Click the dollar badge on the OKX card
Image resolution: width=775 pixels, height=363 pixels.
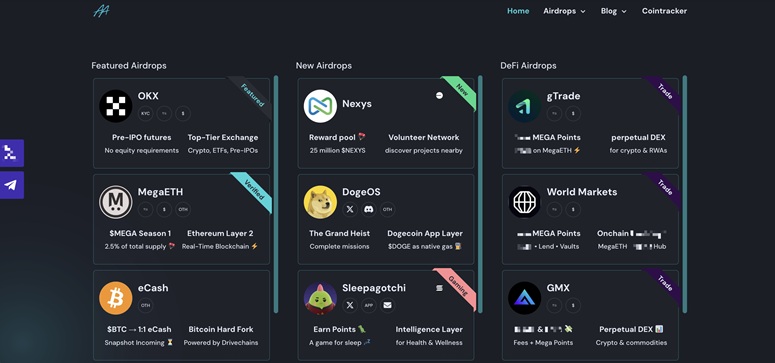pyautogui.click(x=183, y=113)
